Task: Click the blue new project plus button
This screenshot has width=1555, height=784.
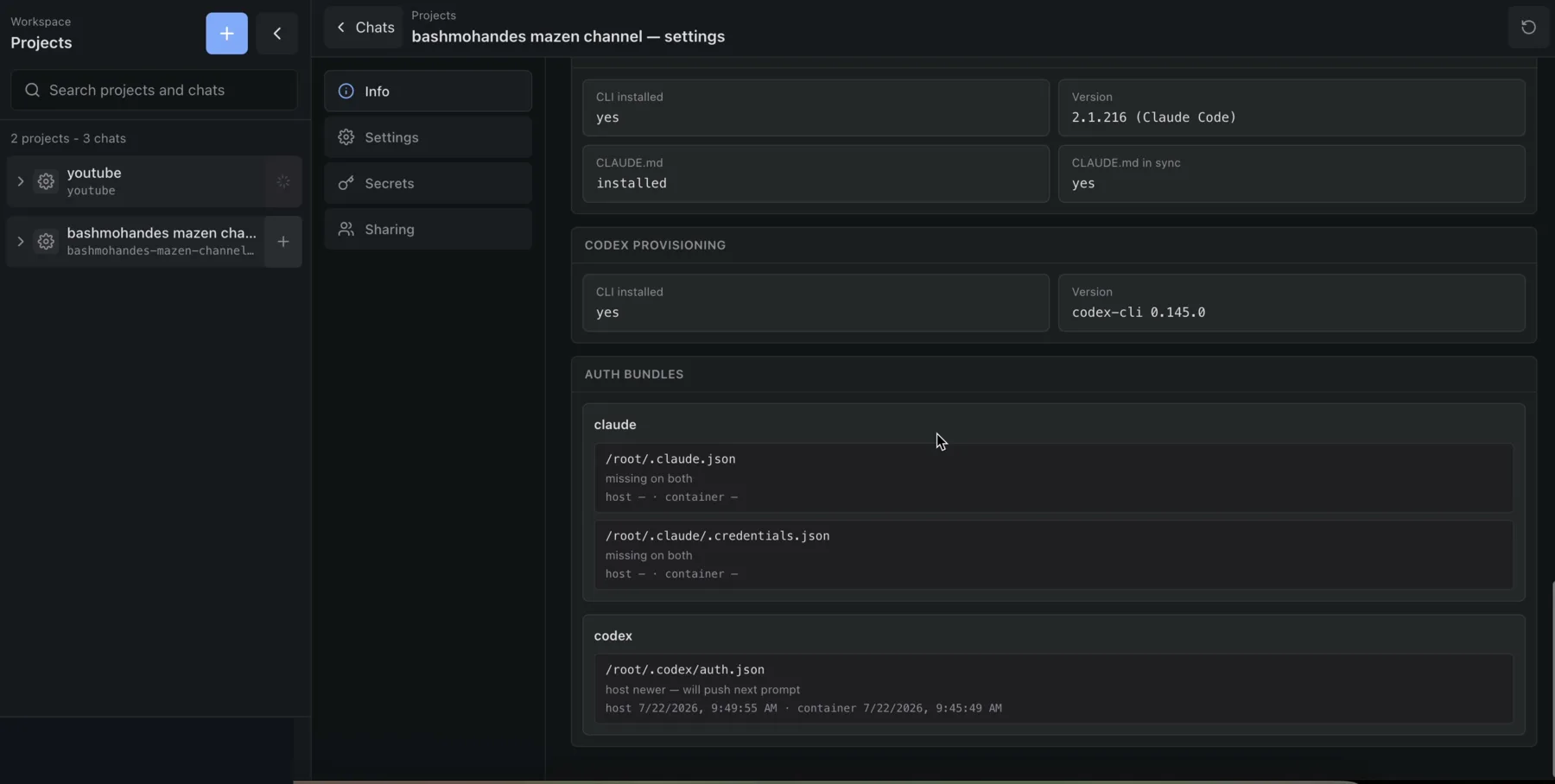Action: (226, 34)
